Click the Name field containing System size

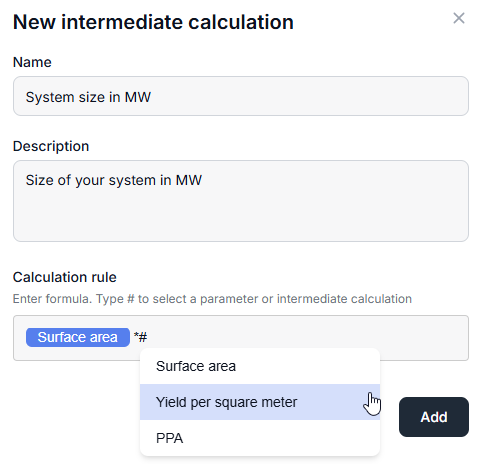coord(241,96)
